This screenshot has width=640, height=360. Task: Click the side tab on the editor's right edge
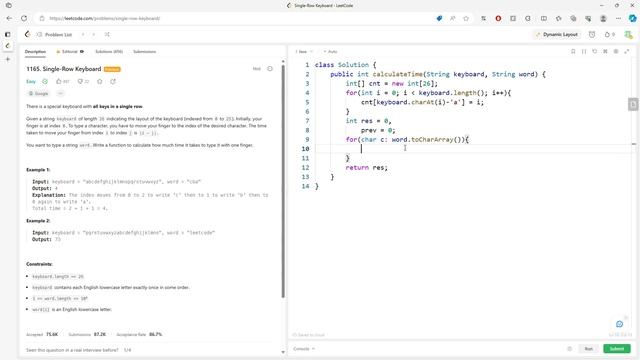[x=633, y=104]
